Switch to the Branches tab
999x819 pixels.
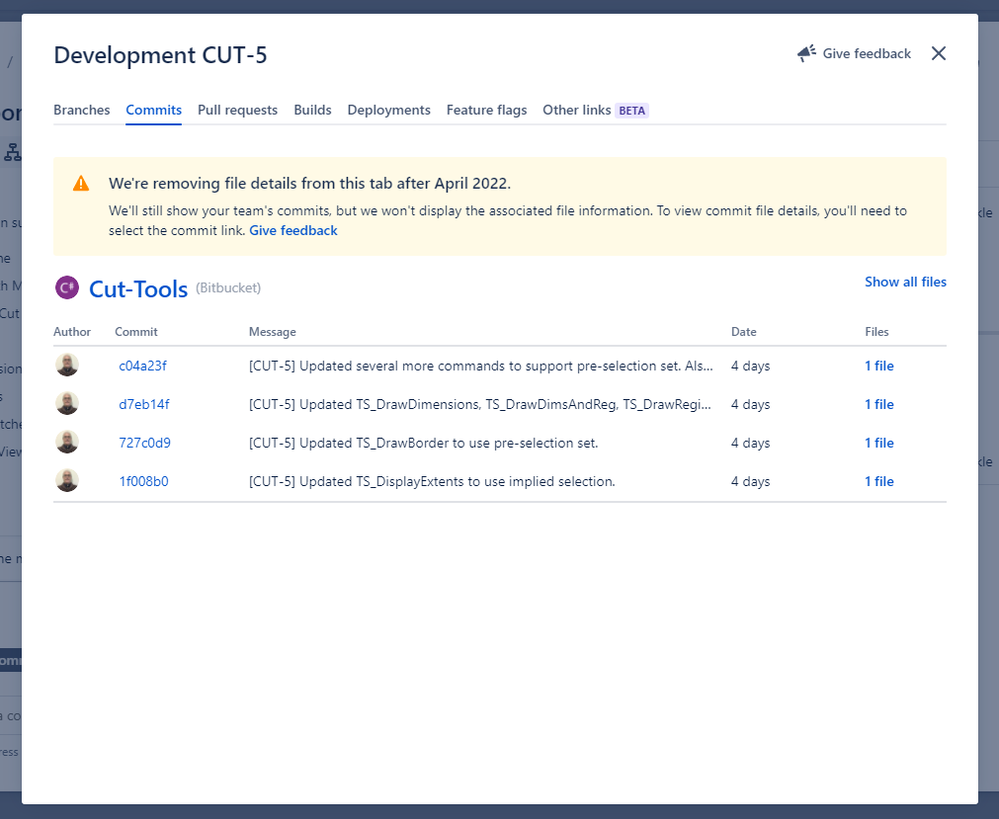(x=82, y=110)
